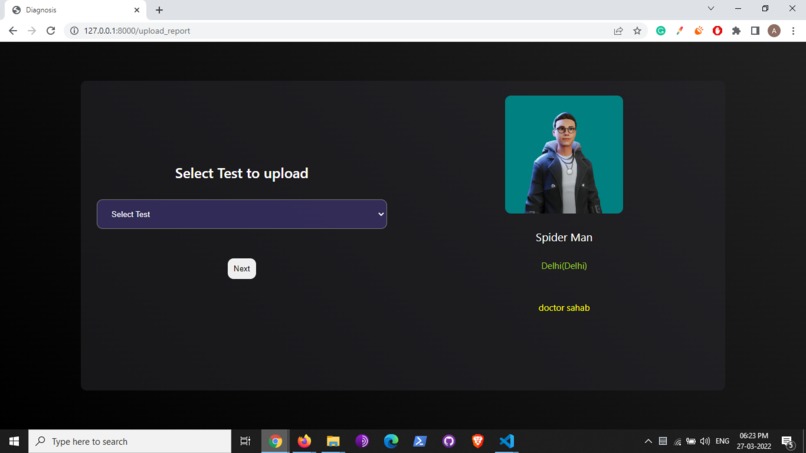Open the Extensions puzzle piece menu
This screenshot has width=806, height=453.
[x=737, y=31]
